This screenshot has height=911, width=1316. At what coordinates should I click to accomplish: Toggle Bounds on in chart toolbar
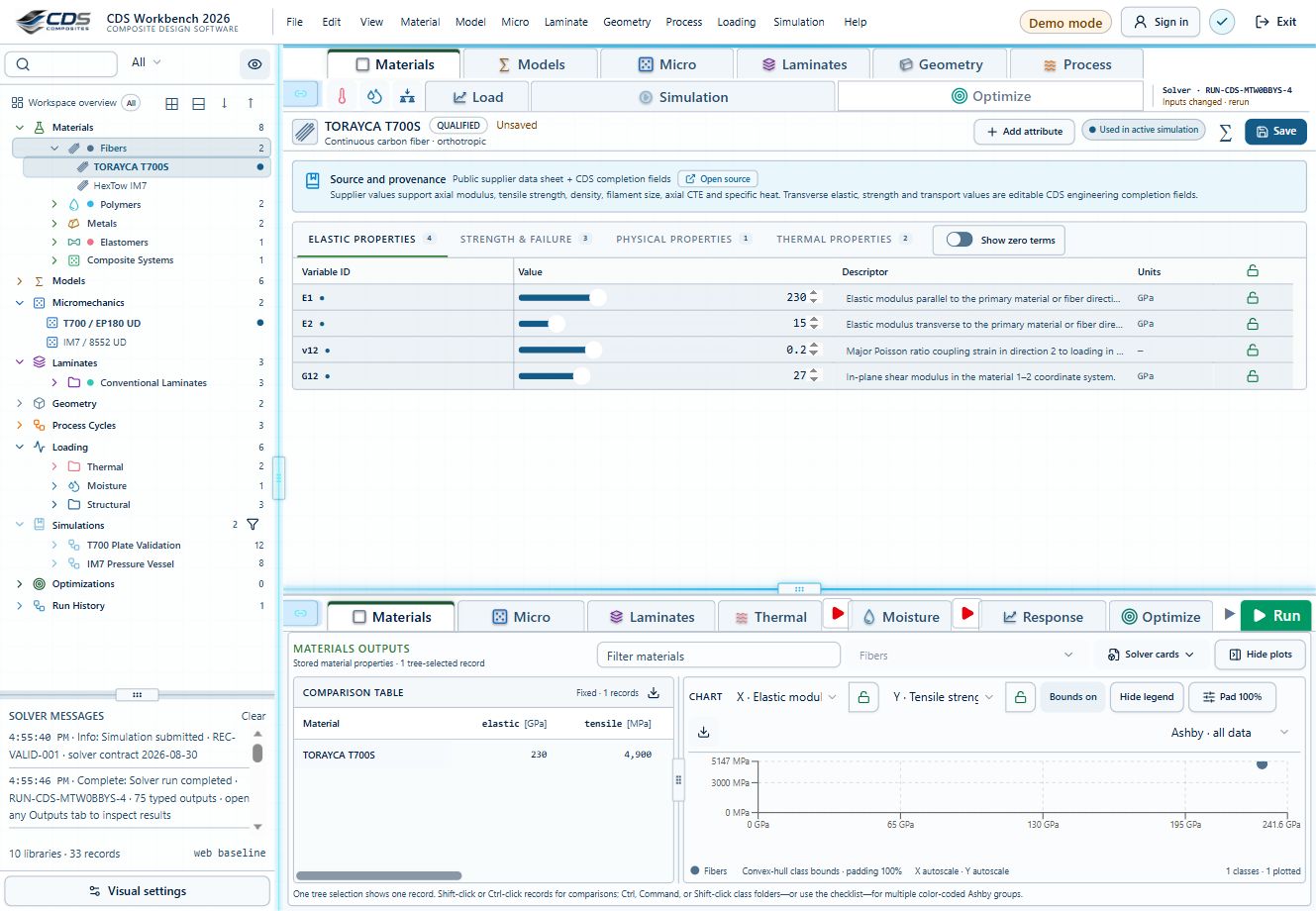tap(1072, 697)
